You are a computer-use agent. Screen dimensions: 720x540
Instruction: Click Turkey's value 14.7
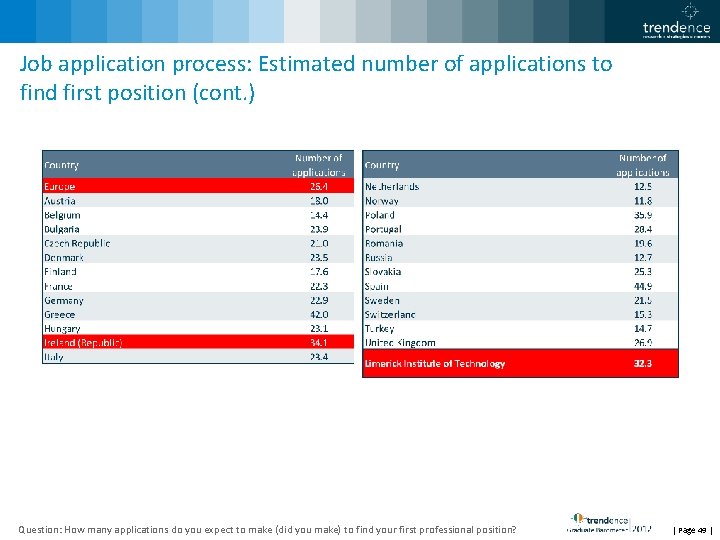[x=643, y=329]
